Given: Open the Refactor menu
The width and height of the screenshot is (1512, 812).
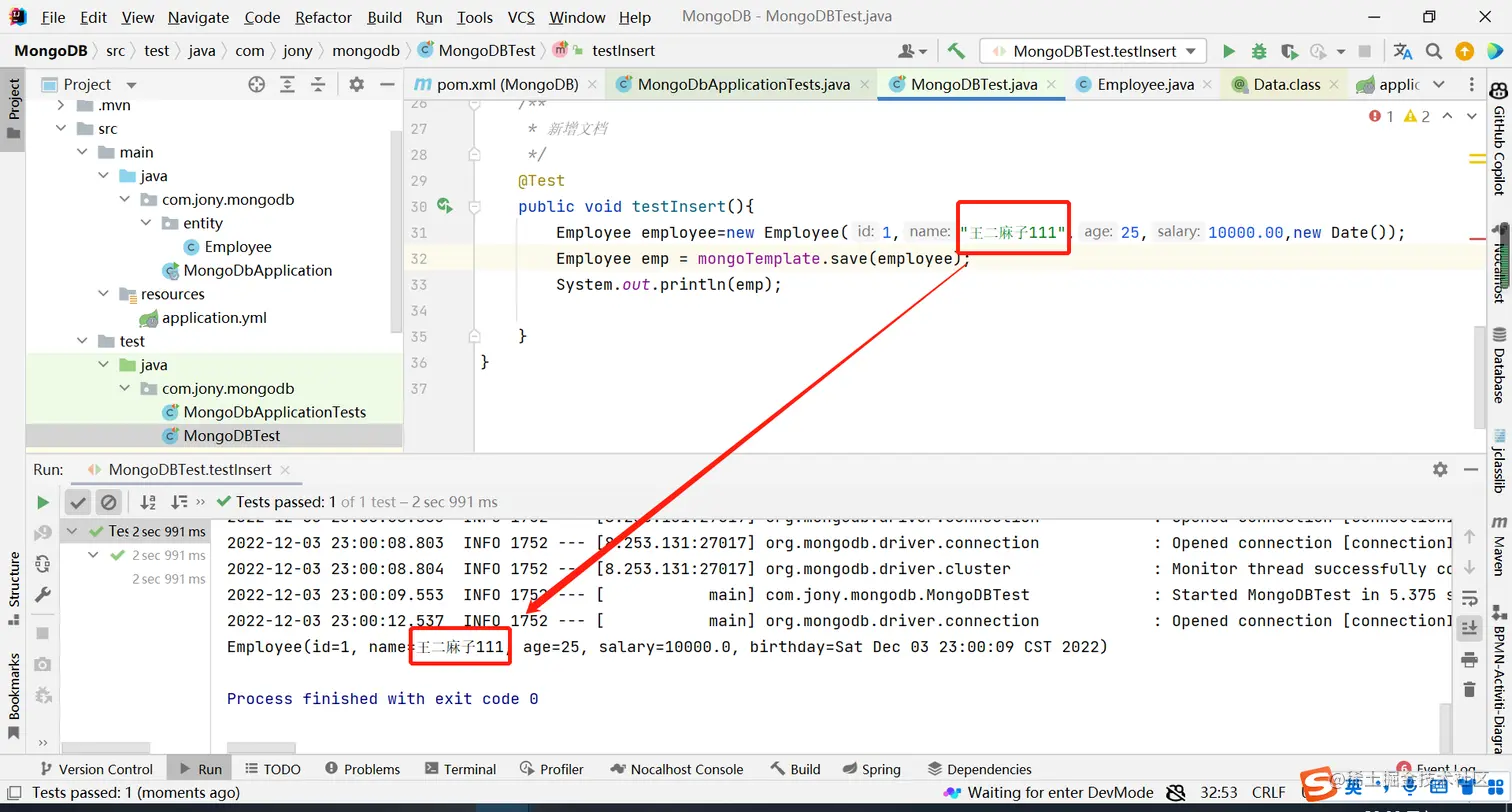Looking at the screenshot, I should 324,17.
